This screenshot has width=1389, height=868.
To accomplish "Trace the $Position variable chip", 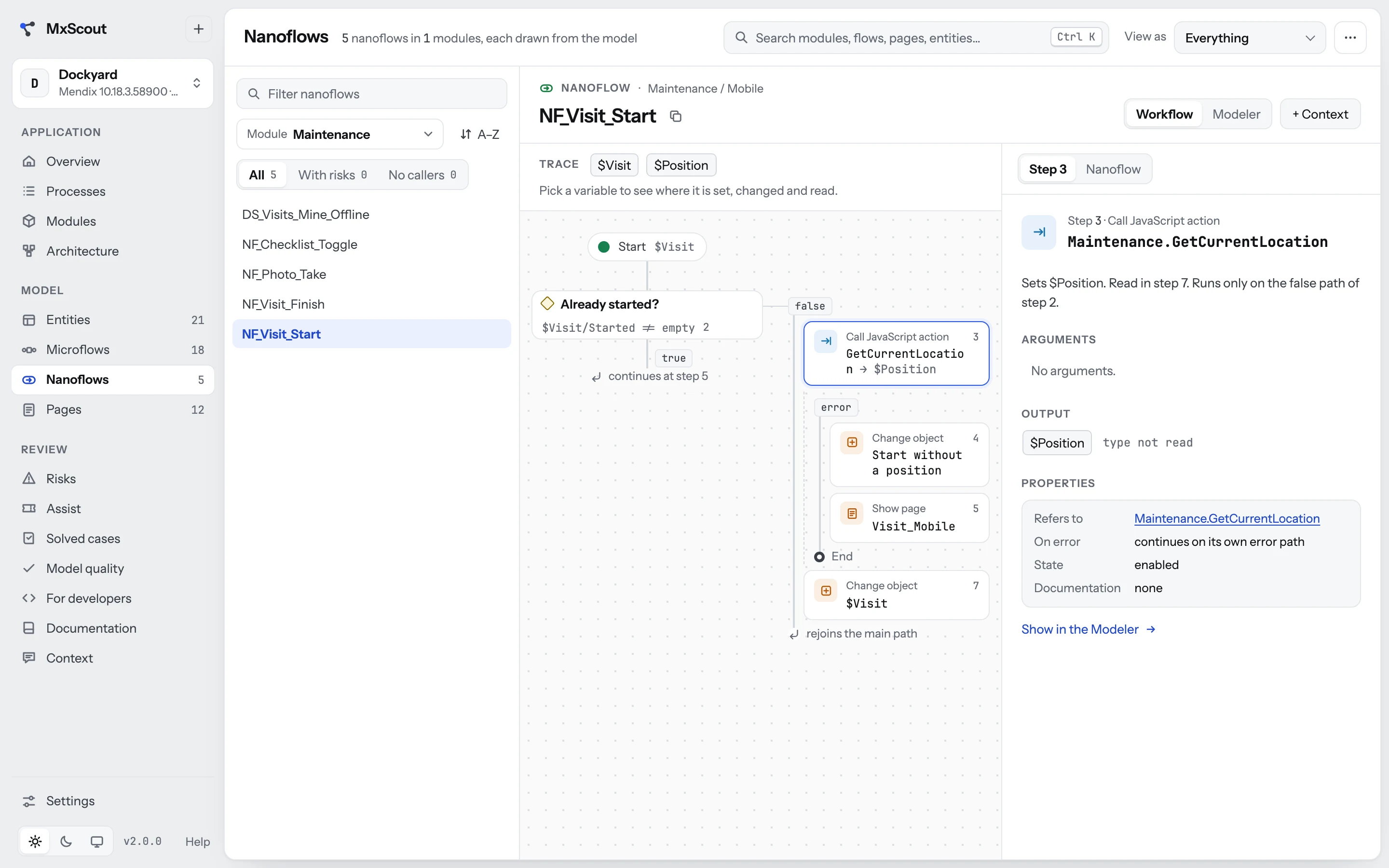I will coord(681,165).
